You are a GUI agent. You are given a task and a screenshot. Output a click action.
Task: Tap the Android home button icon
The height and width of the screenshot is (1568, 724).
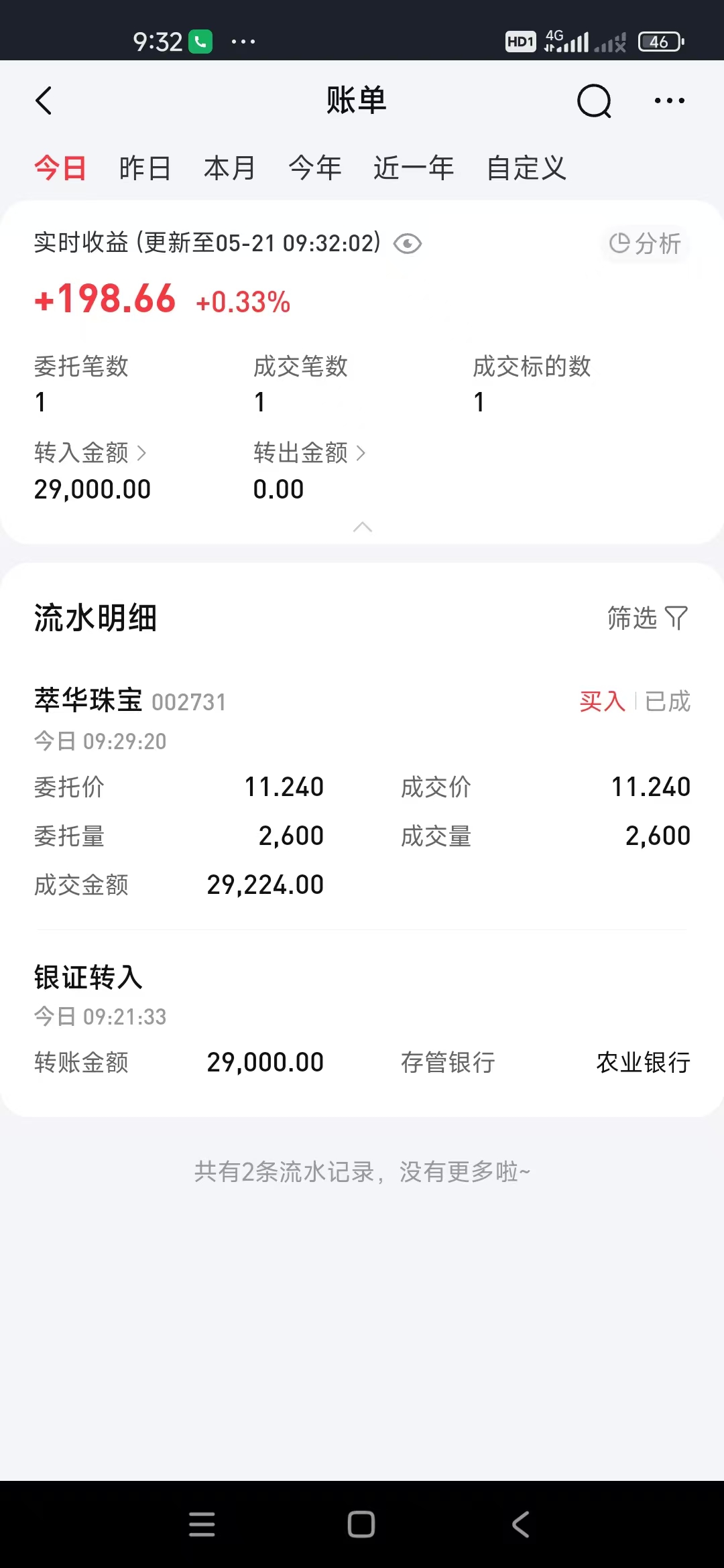point(361,1524)
